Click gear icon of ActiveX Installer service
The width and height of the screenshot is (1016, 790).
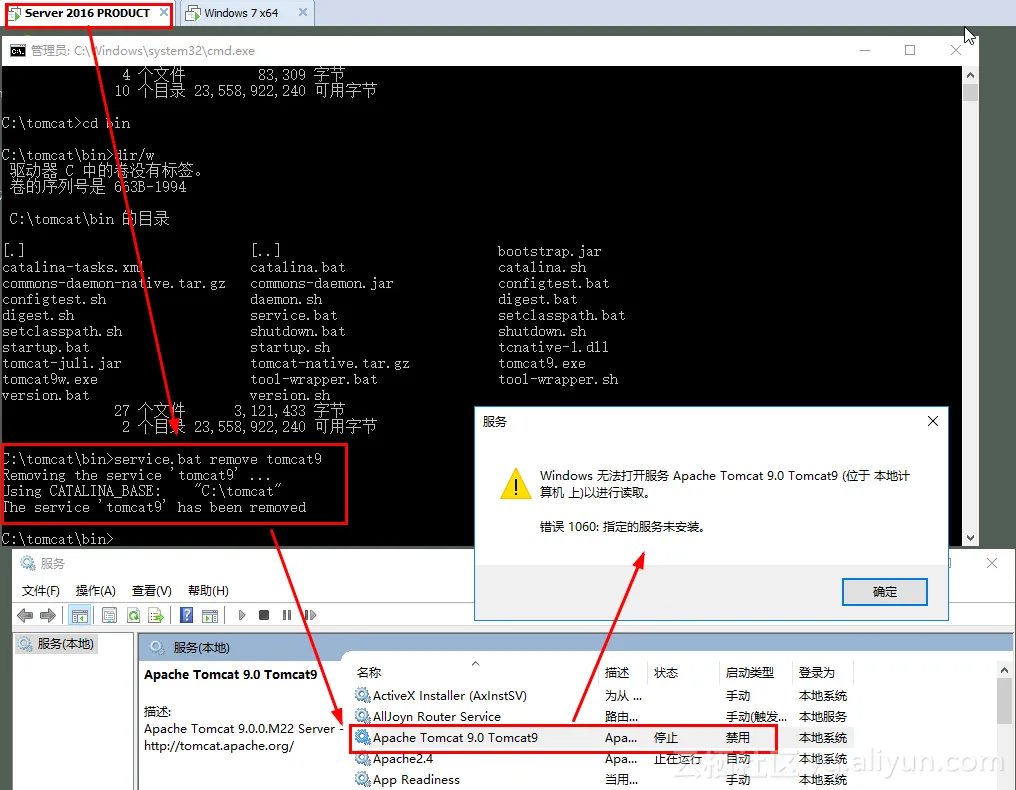[x=363, y=695]
